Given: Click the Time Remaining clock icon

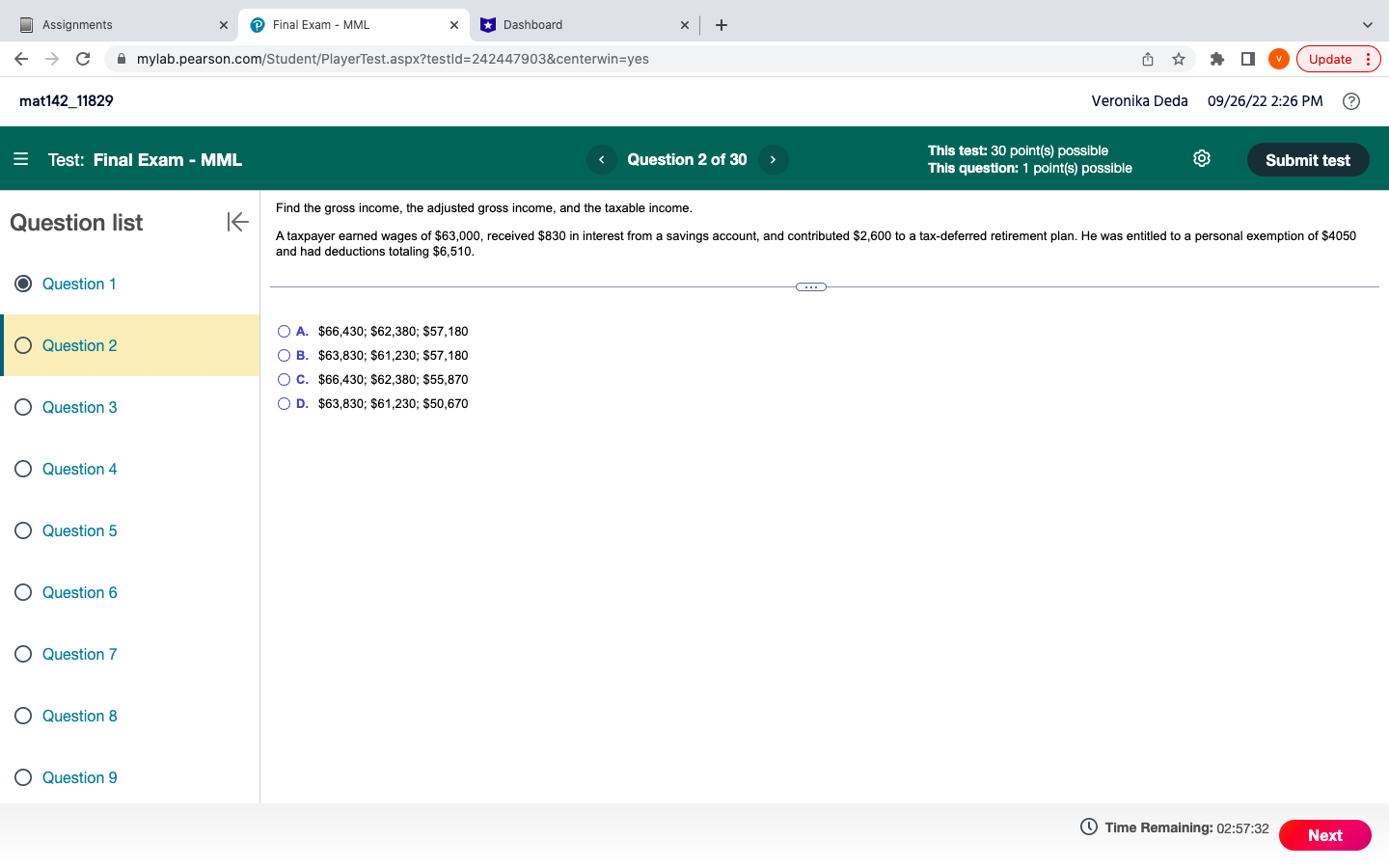Looking at the screenshot, I should pyautogui.click(x=1087, y=827).
